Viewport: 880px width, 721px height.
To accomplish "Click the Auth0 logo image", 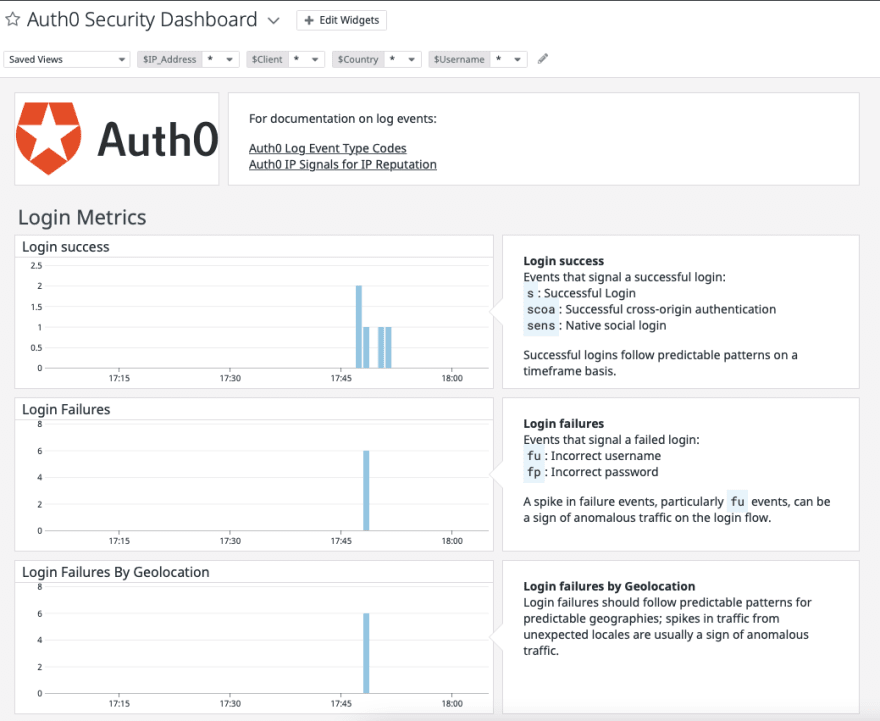I will tap(117, 139).
